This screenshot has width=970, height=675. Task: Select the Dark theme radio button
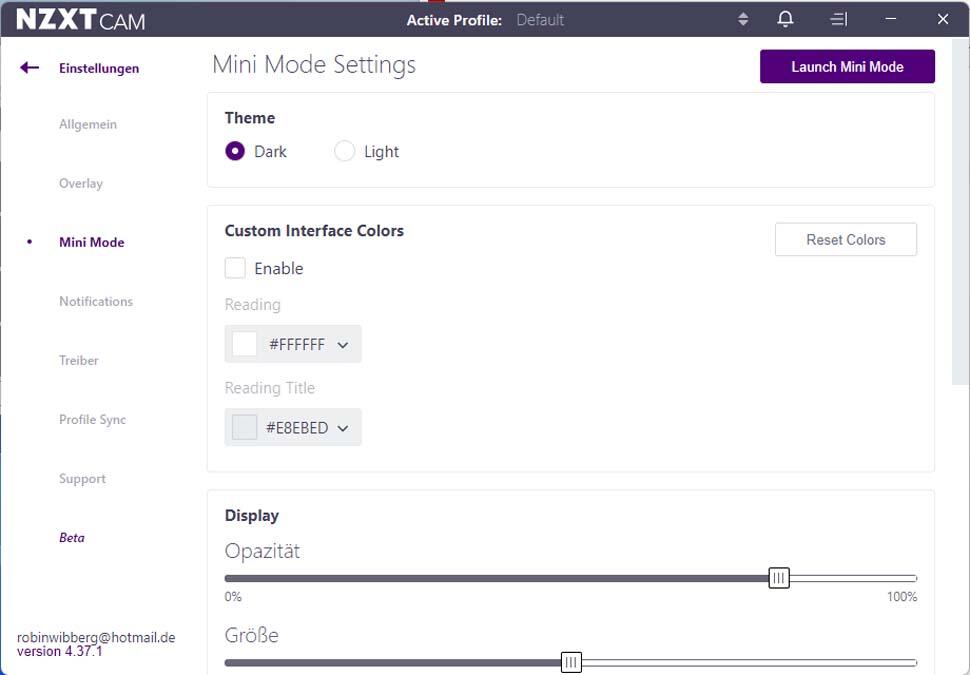point(235,150)
